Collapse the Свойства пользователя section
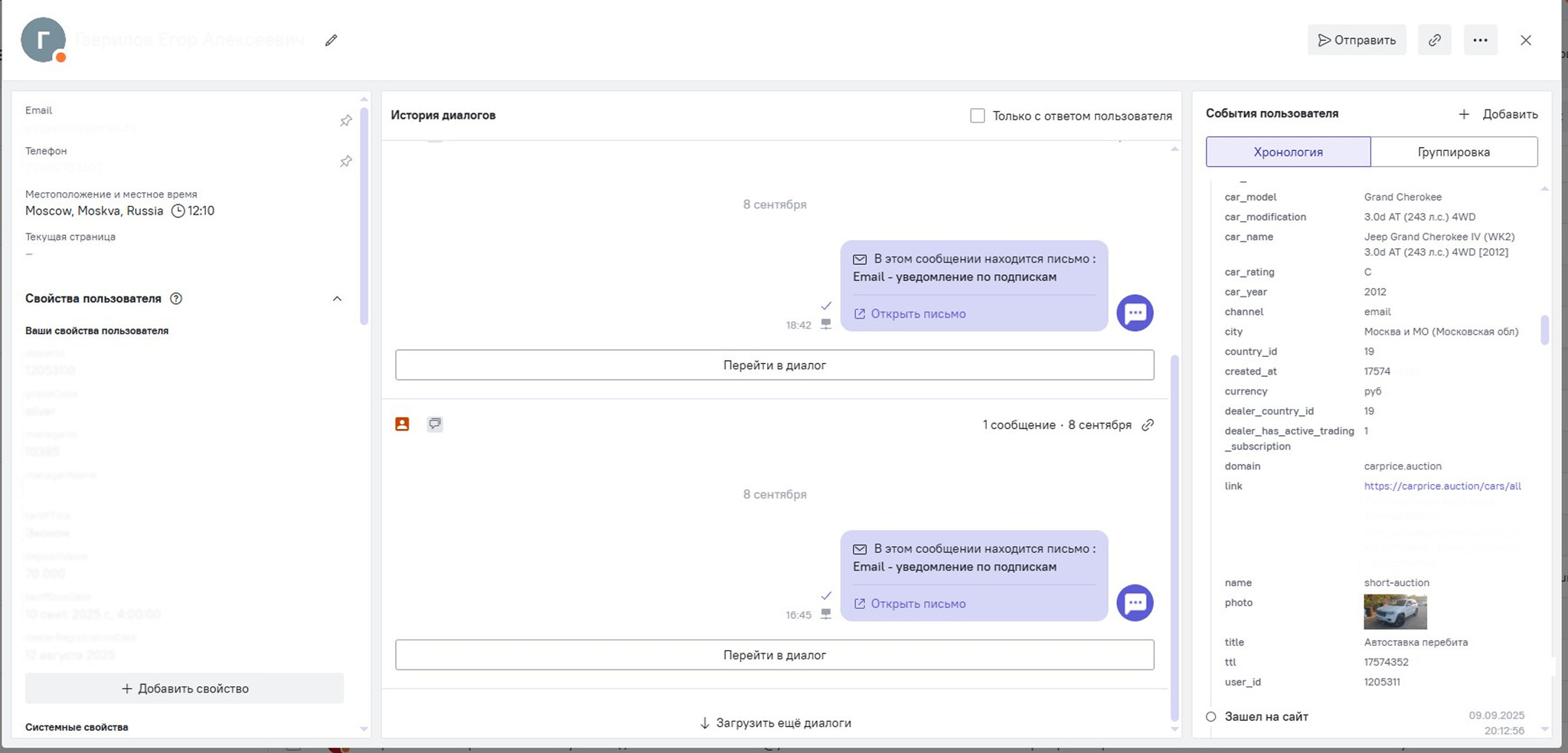Viewport: 1568px width, 753px height. tap(337, 299)
